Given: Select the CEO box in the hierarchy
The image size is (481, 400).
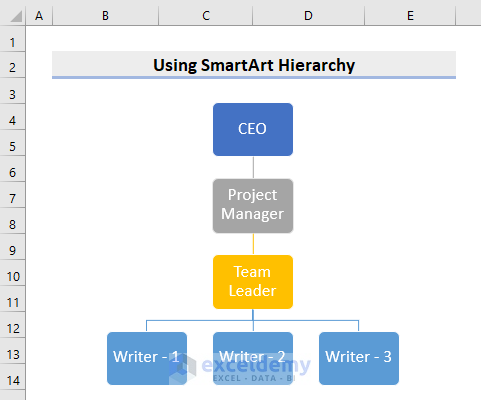Looking at the screenshot, I should [x=253, y=129].
